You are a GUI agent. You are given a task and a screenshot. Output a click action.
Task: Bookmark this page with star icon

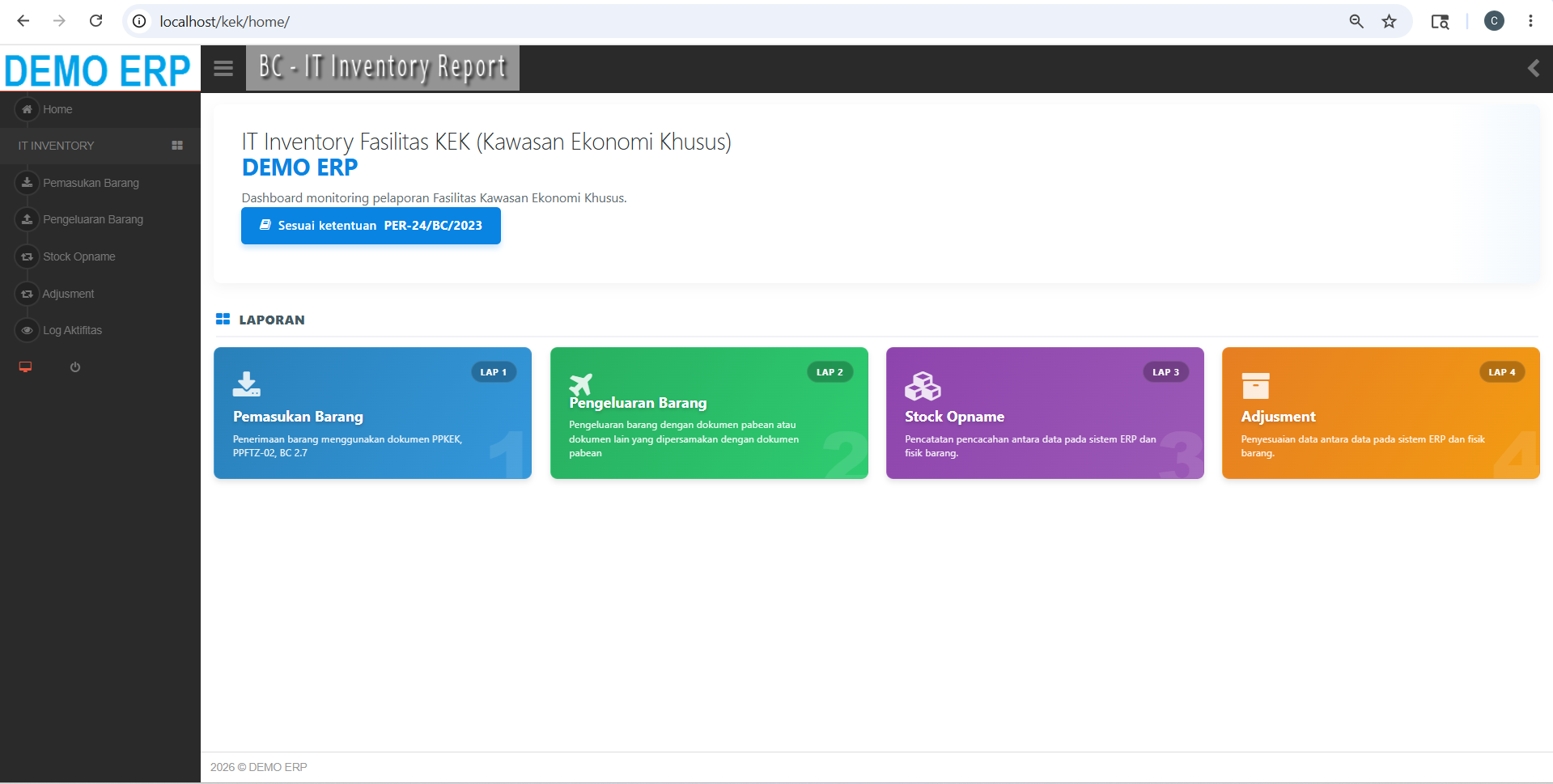(1389, 22)
